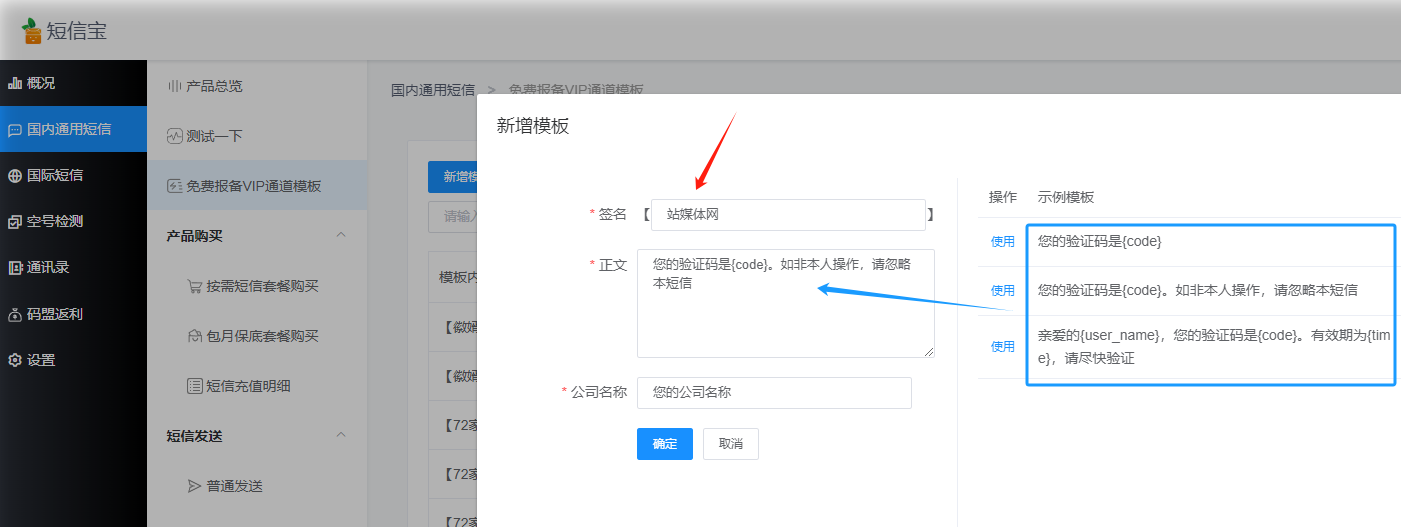Click the money bag icon beside 码盟返利
The height and width of the screenshot is (527, 1401).
tap(15, 314)
